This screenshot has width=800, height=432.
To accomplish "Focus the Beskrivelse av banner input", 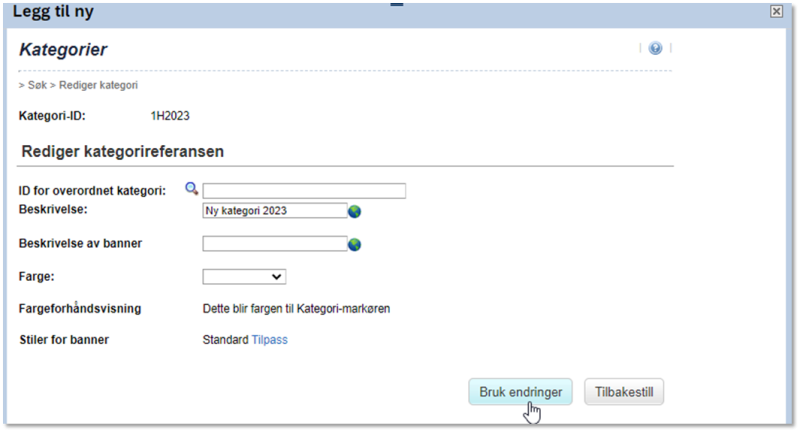I will [x=275, y=243].
